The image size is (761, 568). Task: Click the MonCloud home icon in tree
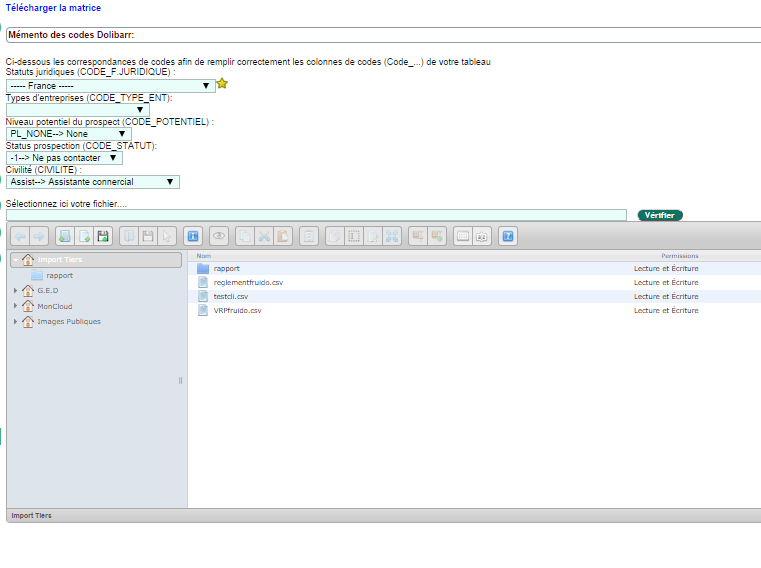[28, 306]
